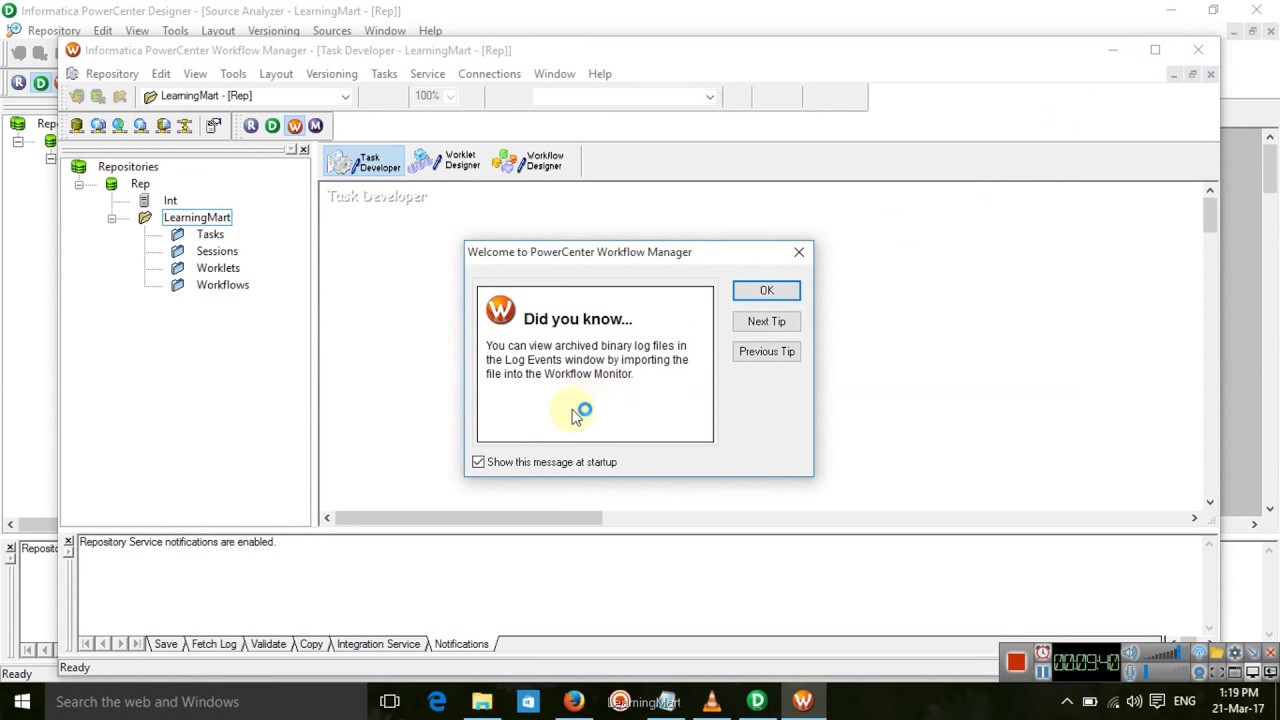
Task: Open the 100% zoom dropdown
Action: pyautogui.click(x=450, y=96)
